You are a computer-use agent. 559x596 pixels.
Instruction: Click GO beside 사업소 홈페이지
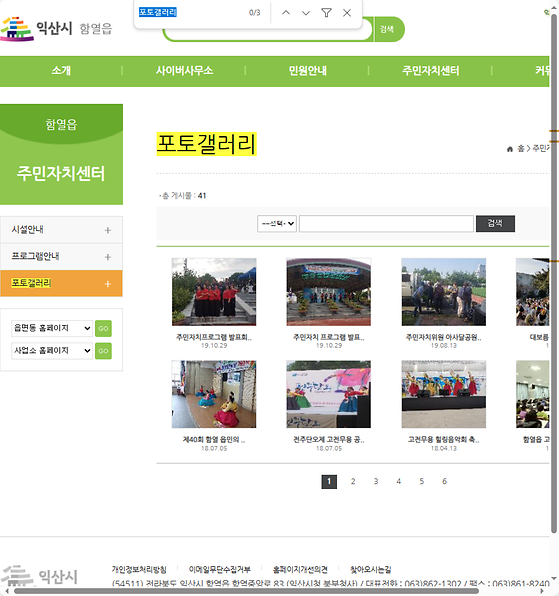coord(103,351)
